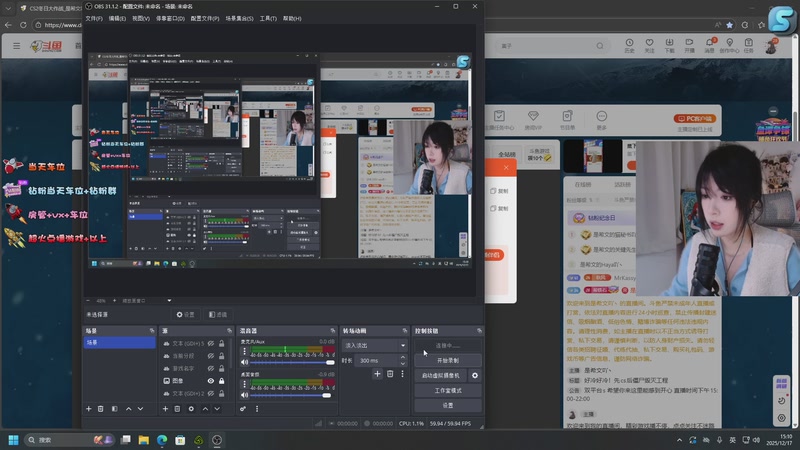Screen dimensions: 800x450
Task: Click the 滤镜 filters button under preview
Action: [x=218, y=315]
